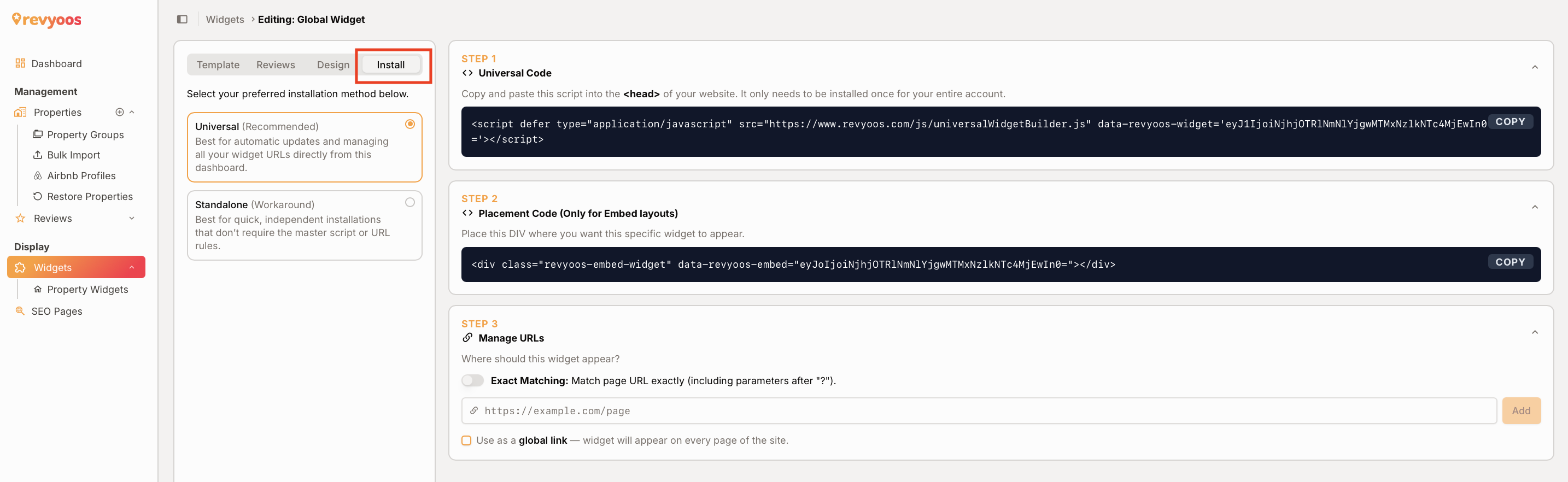Screen dimensions: 1568x482
Task: Copy the Universal Code script
Action: pyautogui.click(x=1510, y=122)
